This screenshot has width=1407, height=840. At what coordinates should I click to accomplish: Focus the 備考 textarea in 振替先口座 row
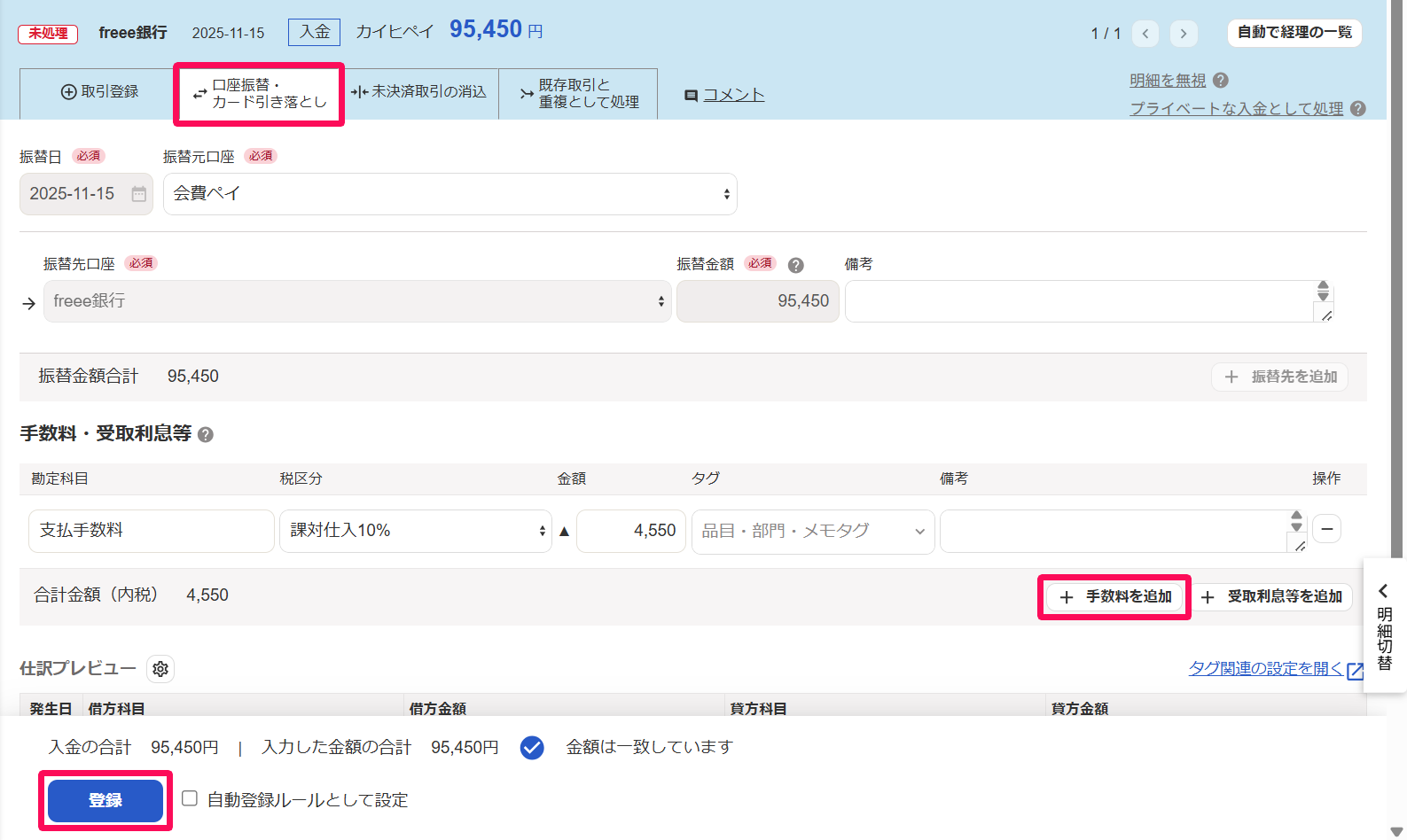coord(1090,301)
